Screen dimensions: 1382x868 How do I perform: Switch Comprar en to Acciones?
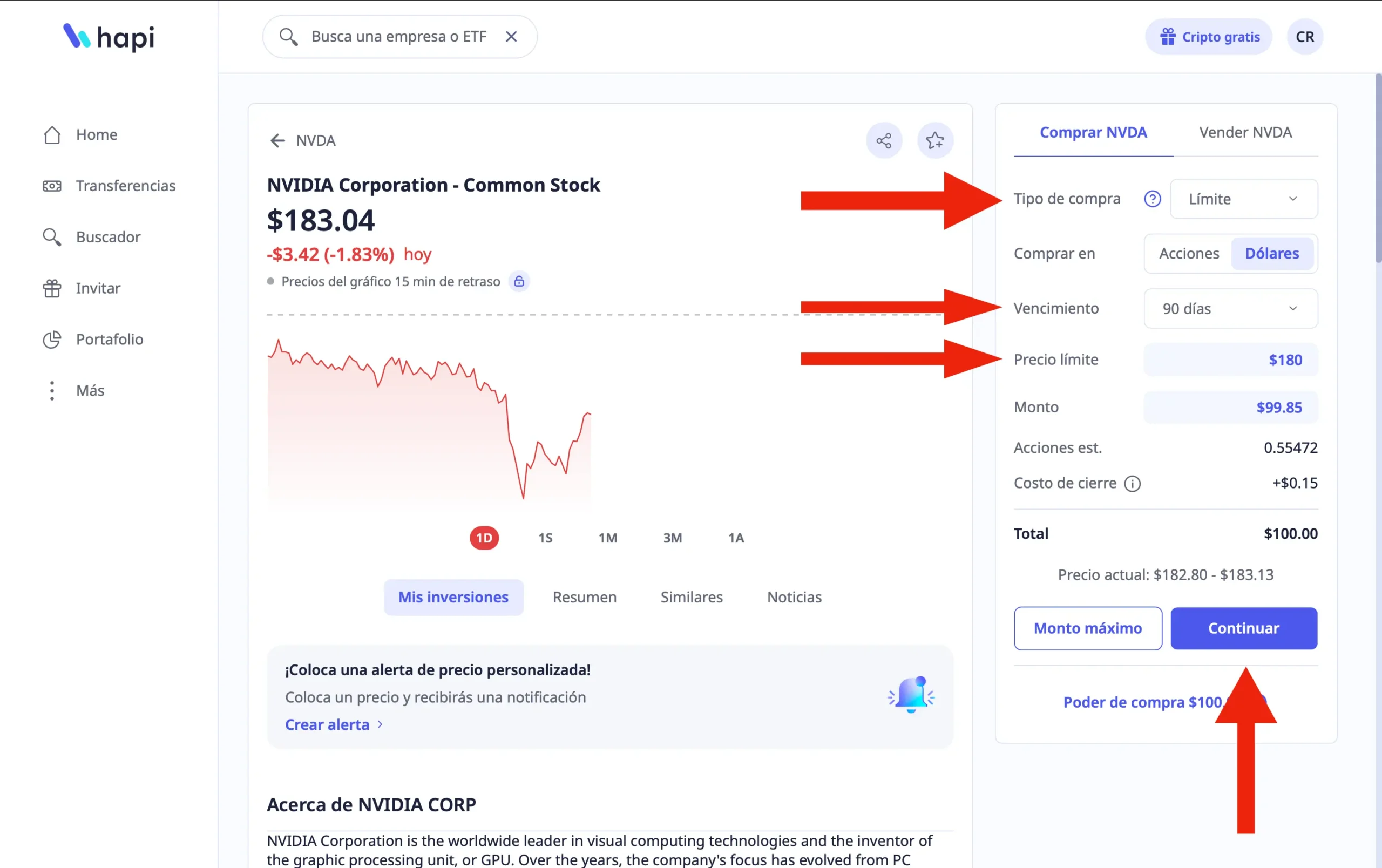coord(1189,254)
